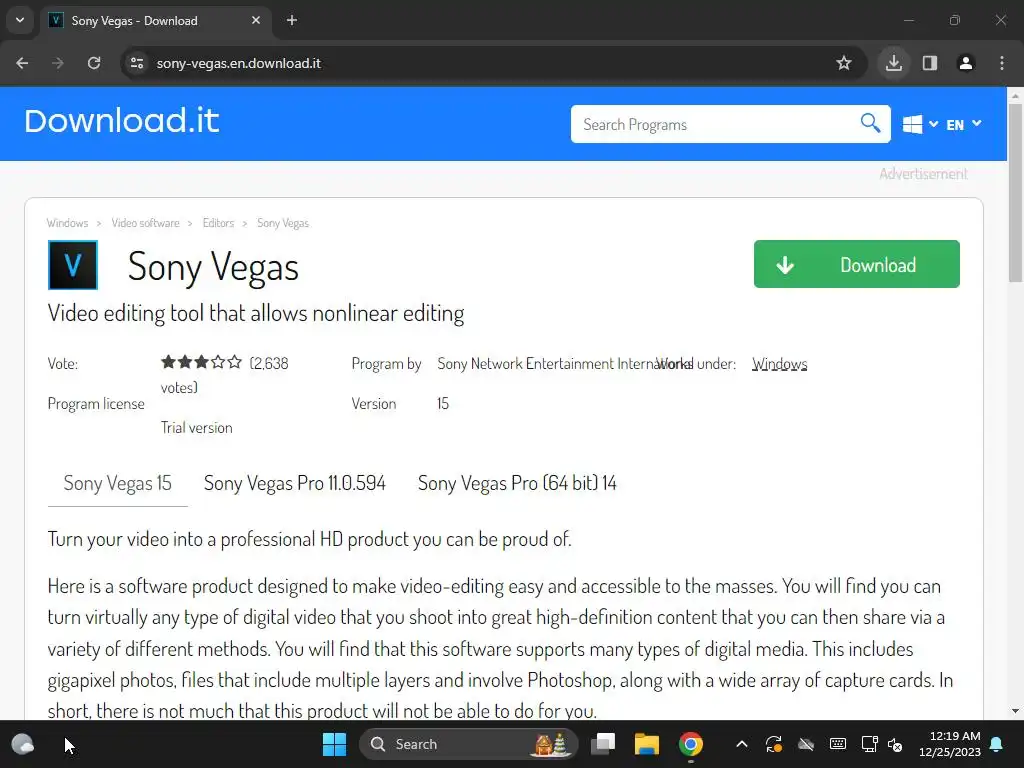Open File Explorer from the taskbar

pos(647,744)
